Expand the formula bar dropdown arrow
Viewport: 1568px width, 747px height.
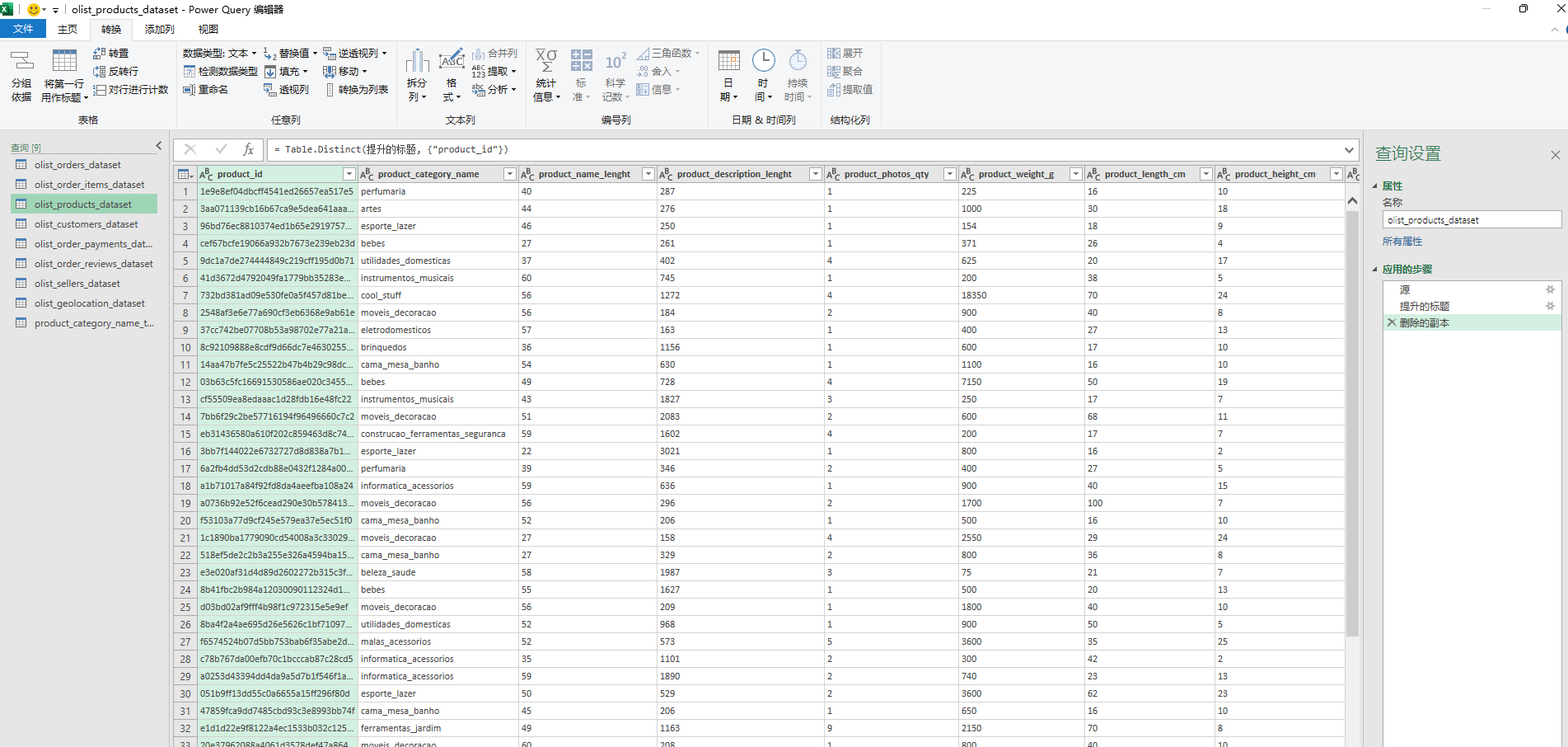coord(1349,149)
